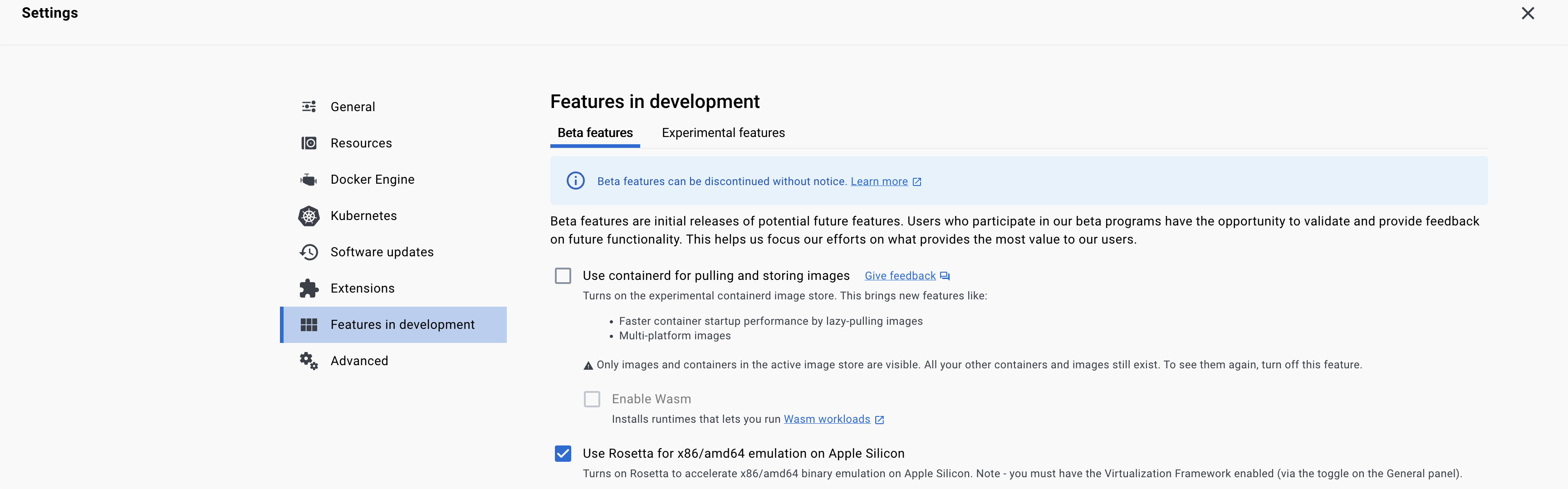
Task: Click the Resources disk icon
Action: (x=309, y=143)
